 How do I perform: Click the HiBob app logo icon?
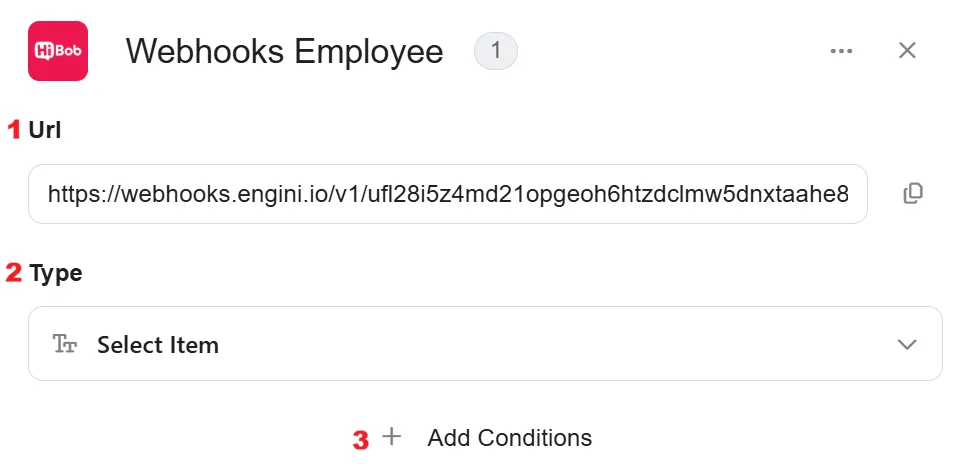tap(58, 51)
